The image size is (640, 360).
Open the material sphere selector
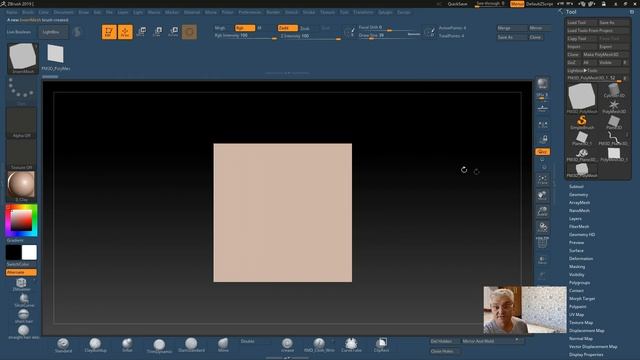pos(21,186)
